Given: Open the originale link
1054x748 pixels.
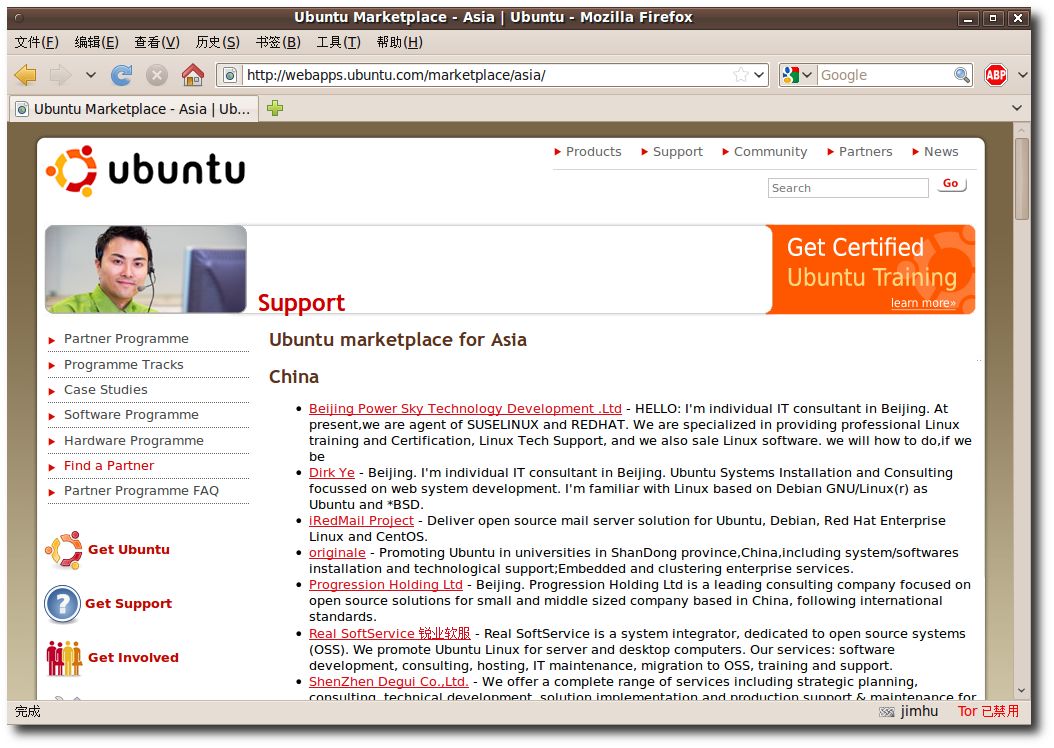Looking at the screenshot, I should coord(337,552).
